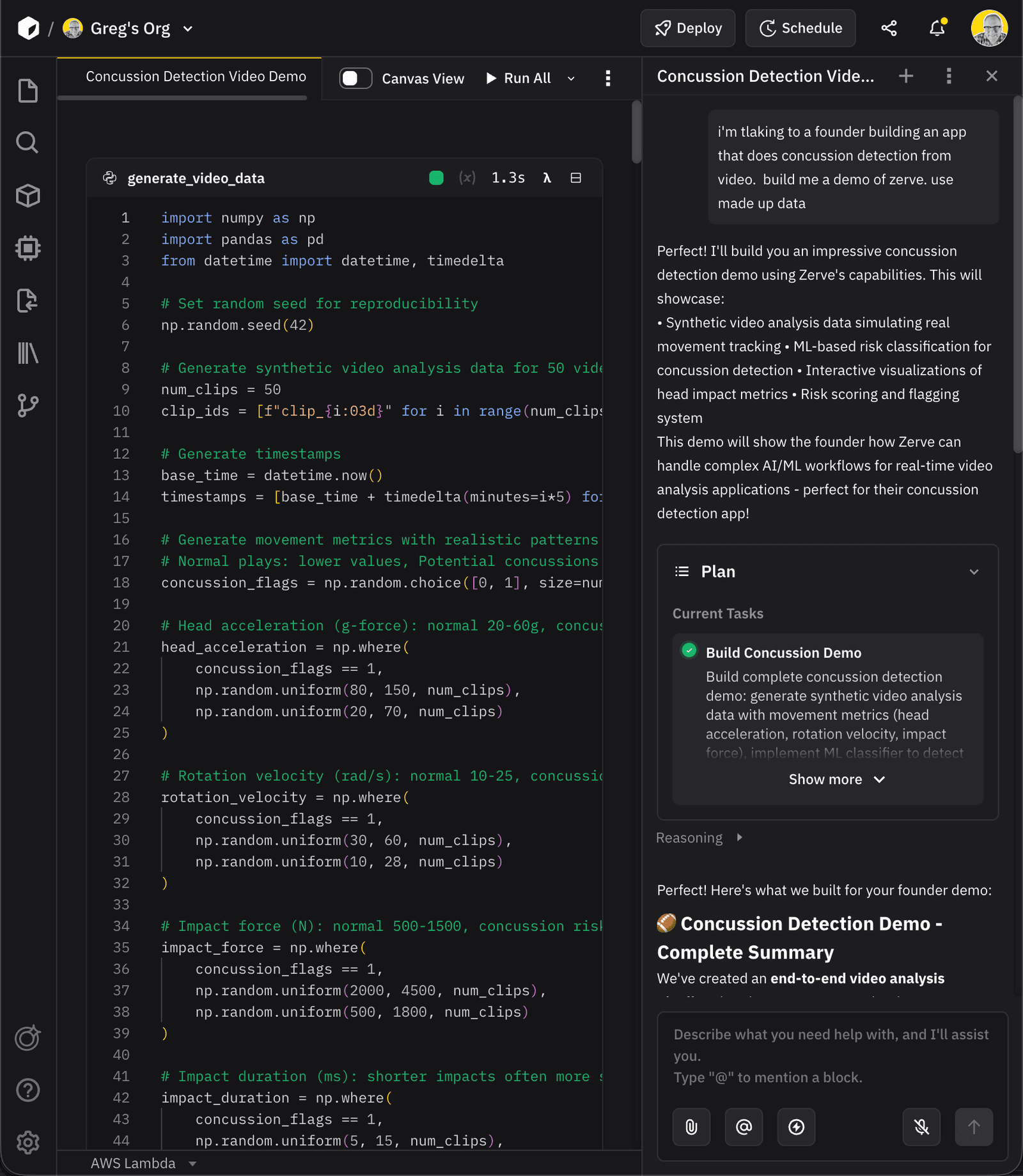Expand the Run All options arrow
Image resolution: width=1023 pixels, height=1176 pixels.
[571, 79]
